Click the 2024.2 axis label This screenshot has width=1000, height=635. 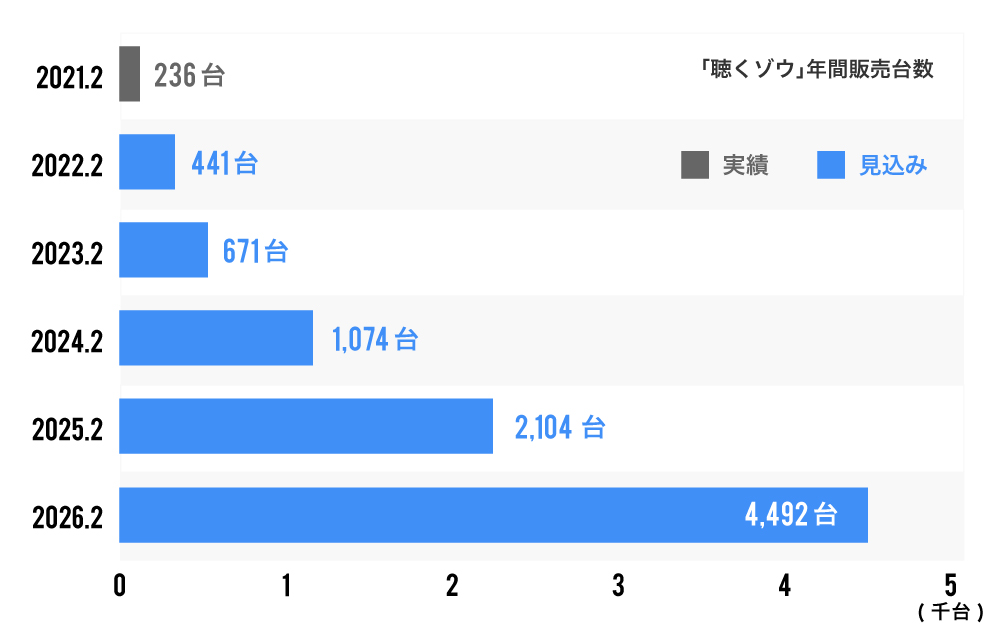pyautogui.click(x=68, y=342)
